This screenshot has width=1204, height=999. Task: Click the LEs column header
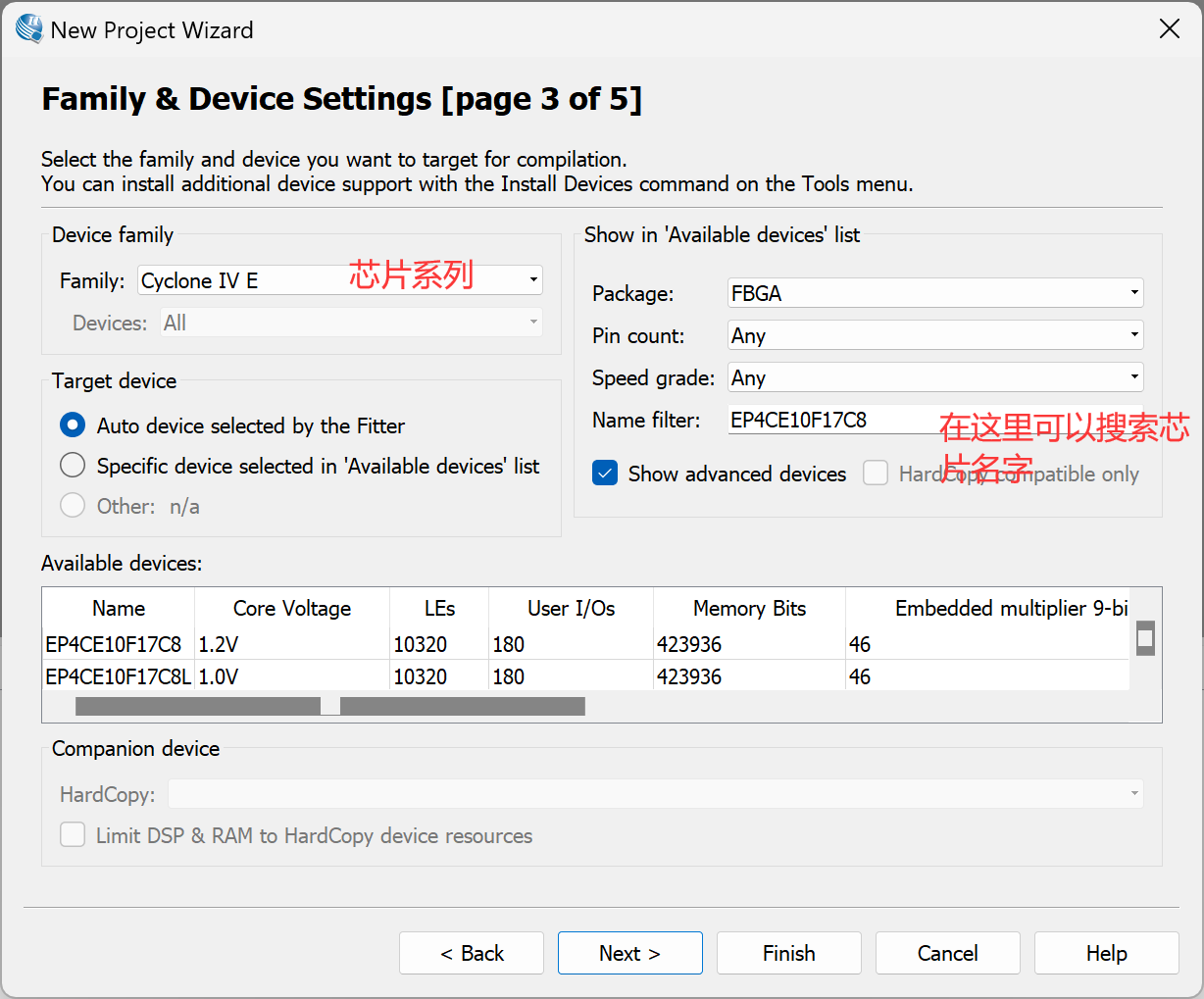(439, 608)
